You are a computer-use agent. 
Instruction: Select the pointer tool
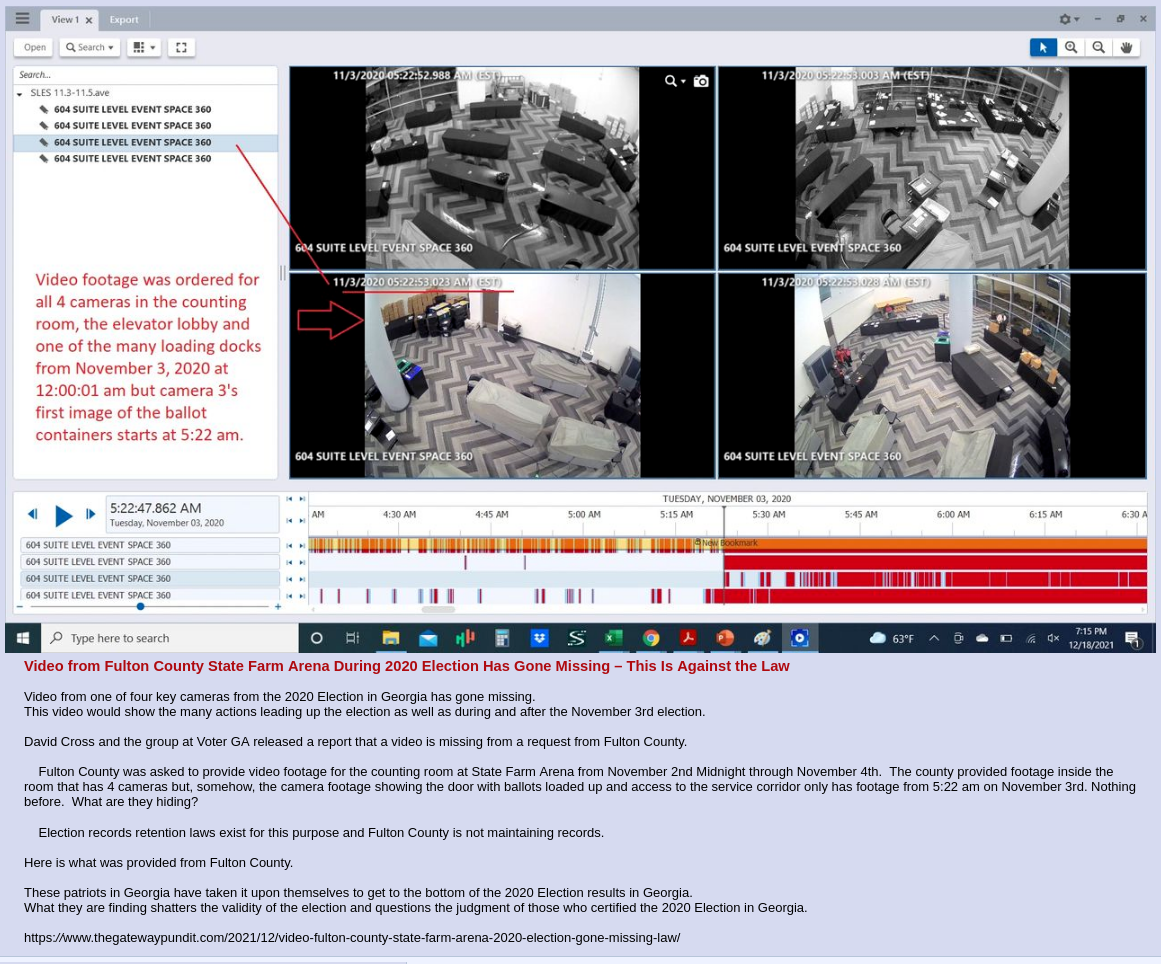tap(1043, 47)
